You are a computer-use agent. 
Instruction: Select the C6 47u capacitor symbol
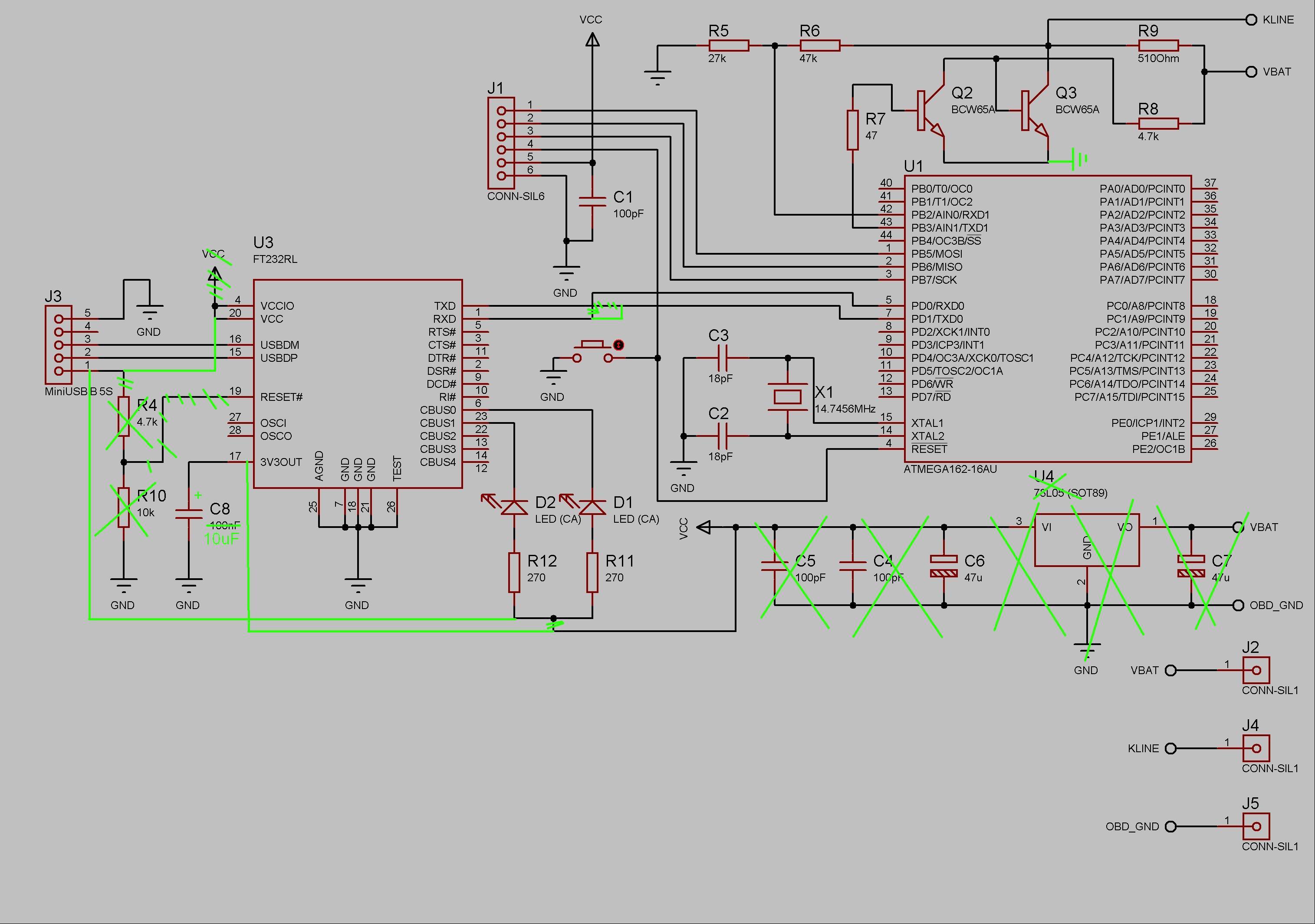[944, 566]
